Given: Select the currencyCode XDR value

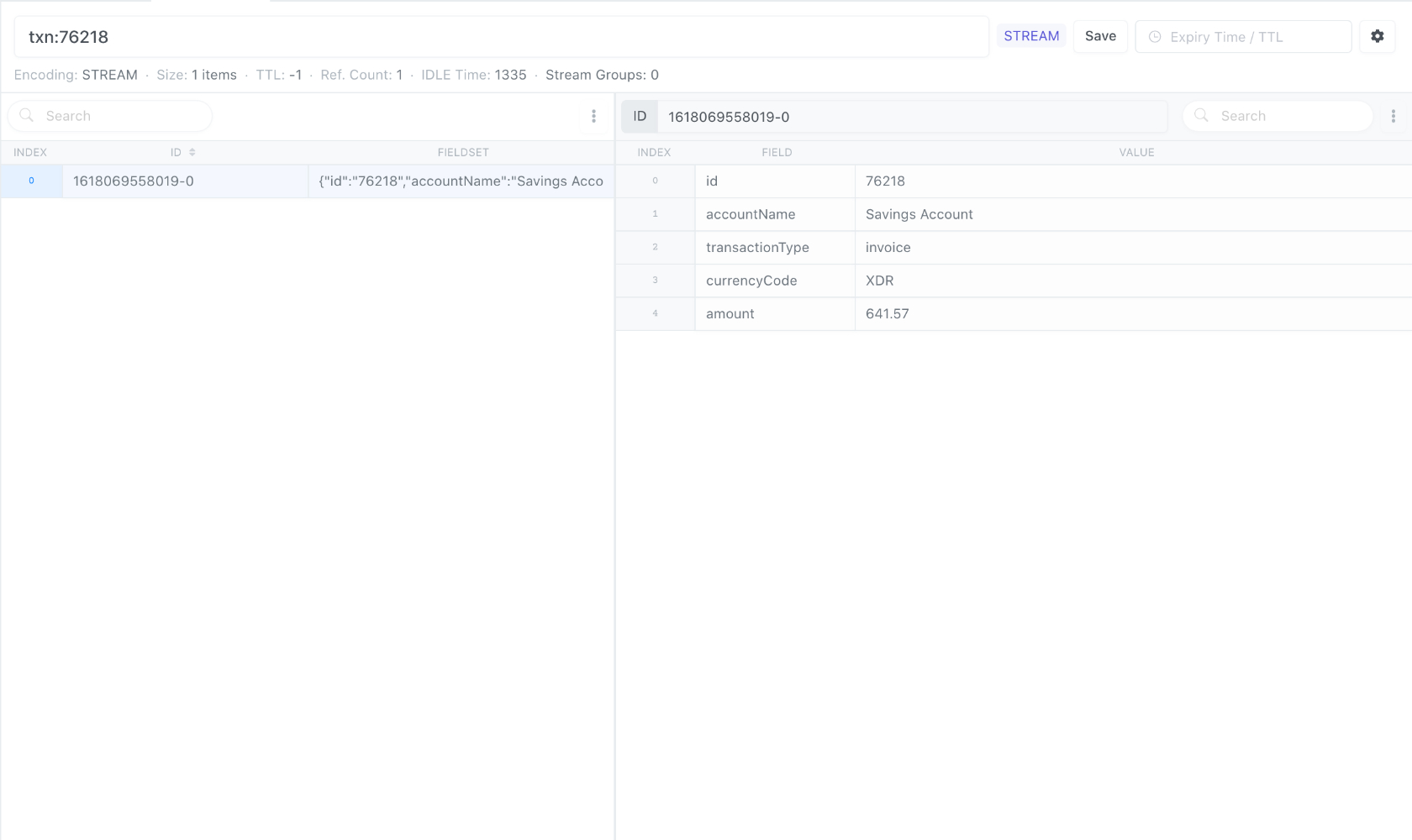Looking at the screenshot, I should [x=879, y=281].
